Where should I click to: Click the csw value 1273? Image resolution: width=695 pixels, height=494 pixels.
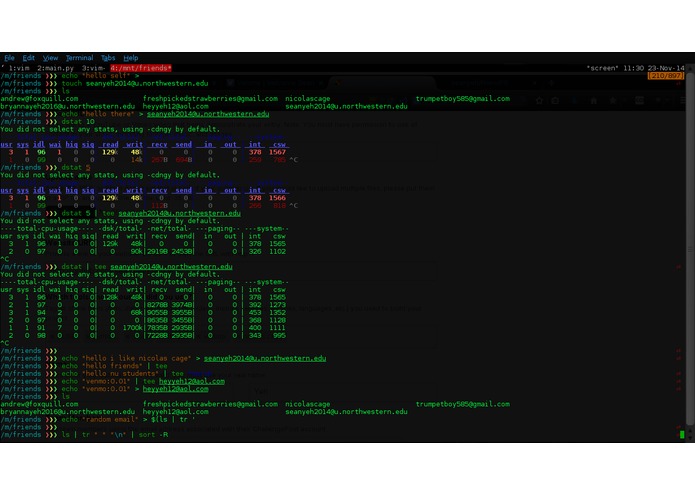coord(277,305)
